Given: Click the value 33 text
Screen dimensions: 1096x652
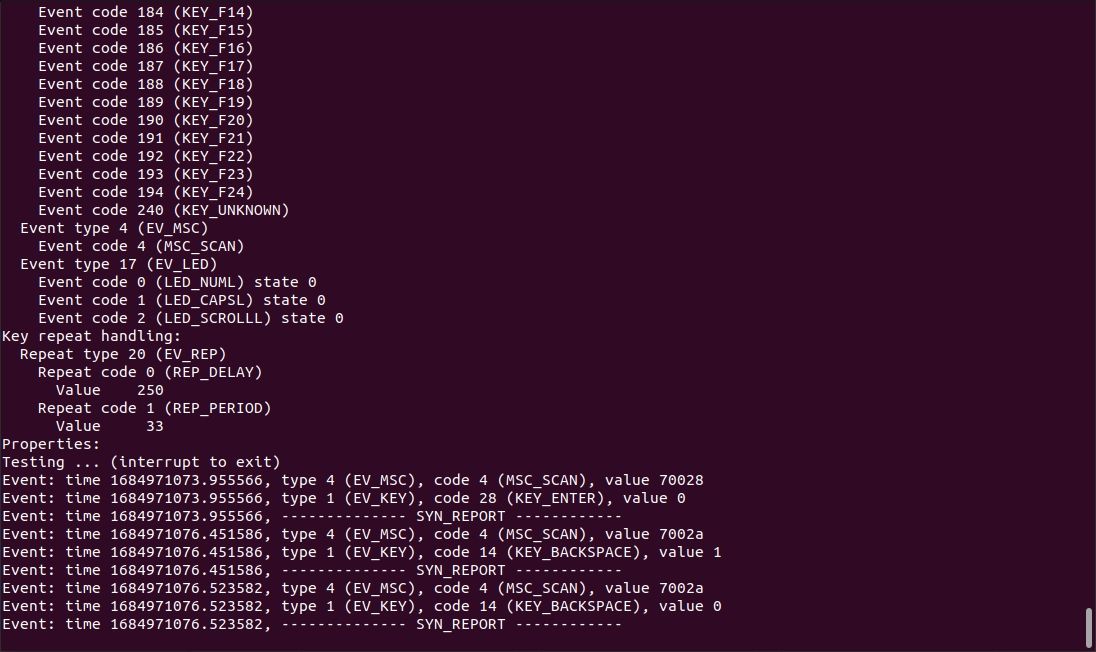Looking at the screenshot, I should pos(110,426).
